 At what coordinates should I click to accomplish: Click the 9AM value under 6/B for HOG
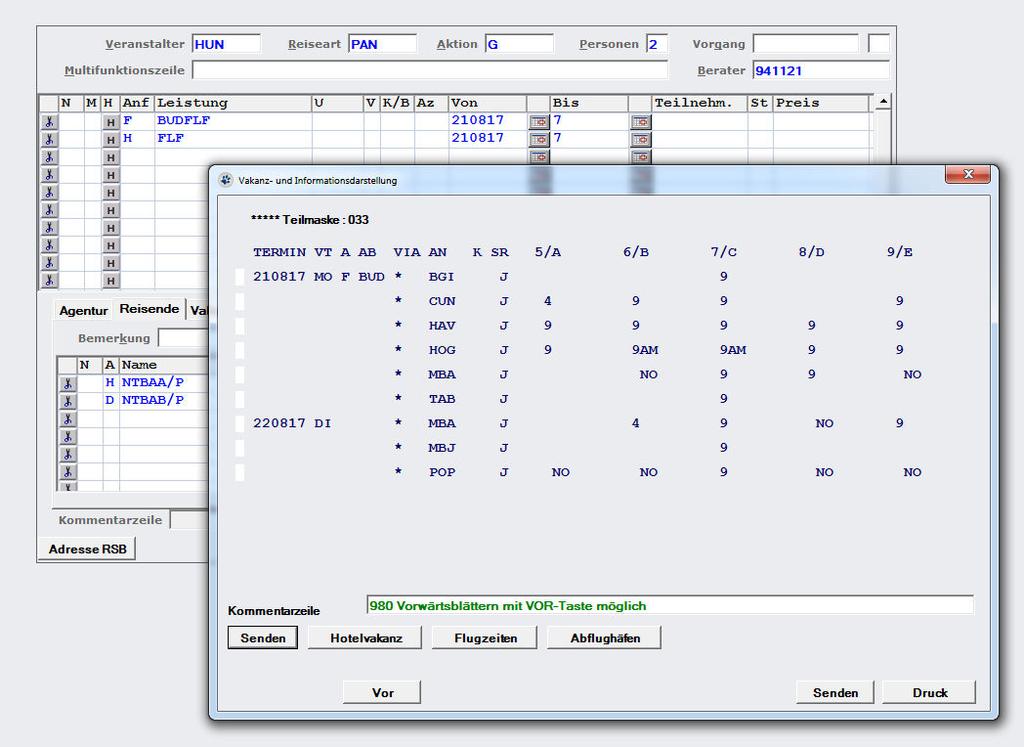pyautogui.click(x=645, y=350)
